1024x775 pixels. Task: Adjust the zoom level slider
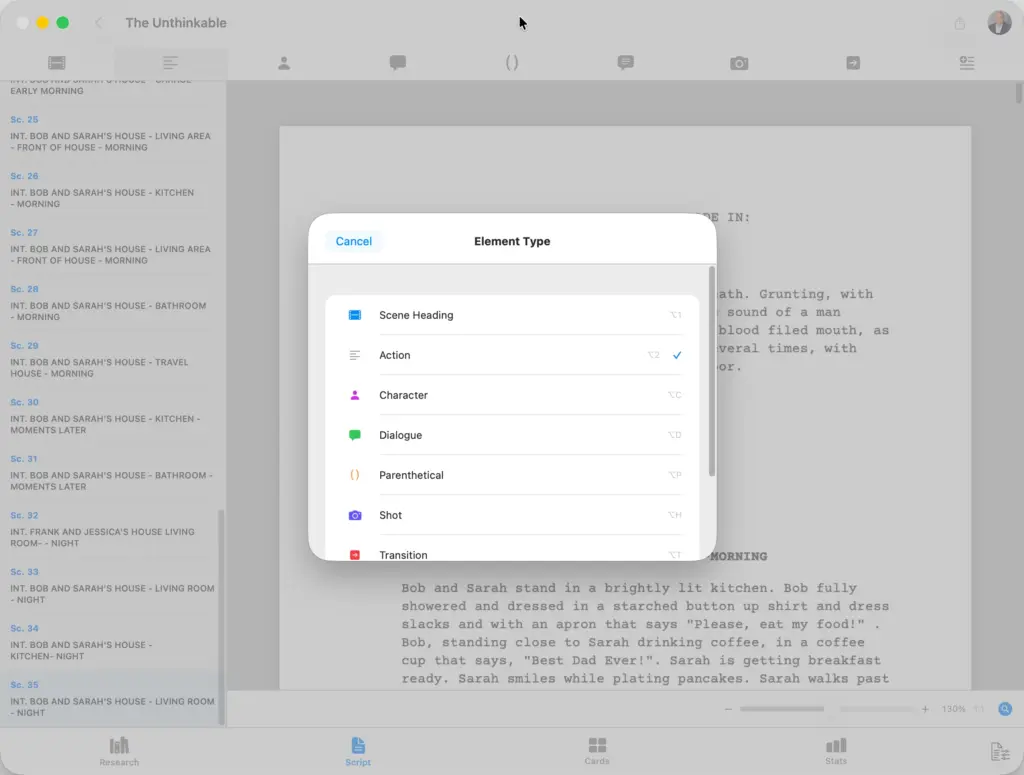coord(825,709)
